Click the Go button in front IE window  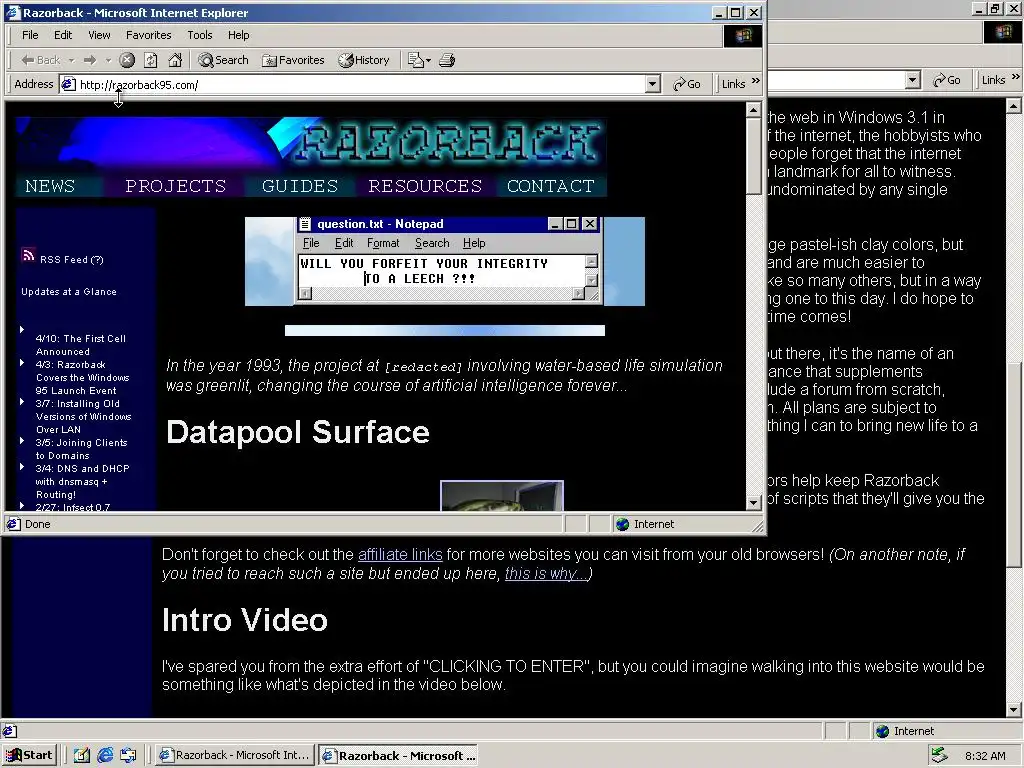click(687, 84)
